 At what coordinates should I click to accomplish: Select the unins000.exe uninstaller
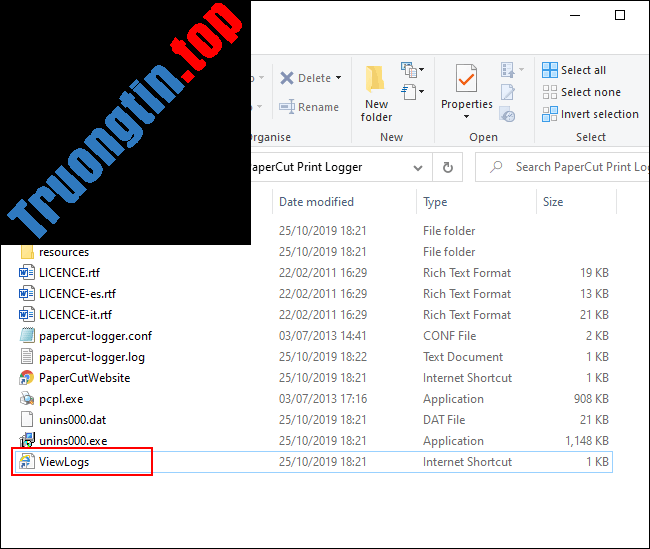coord(73,441)
